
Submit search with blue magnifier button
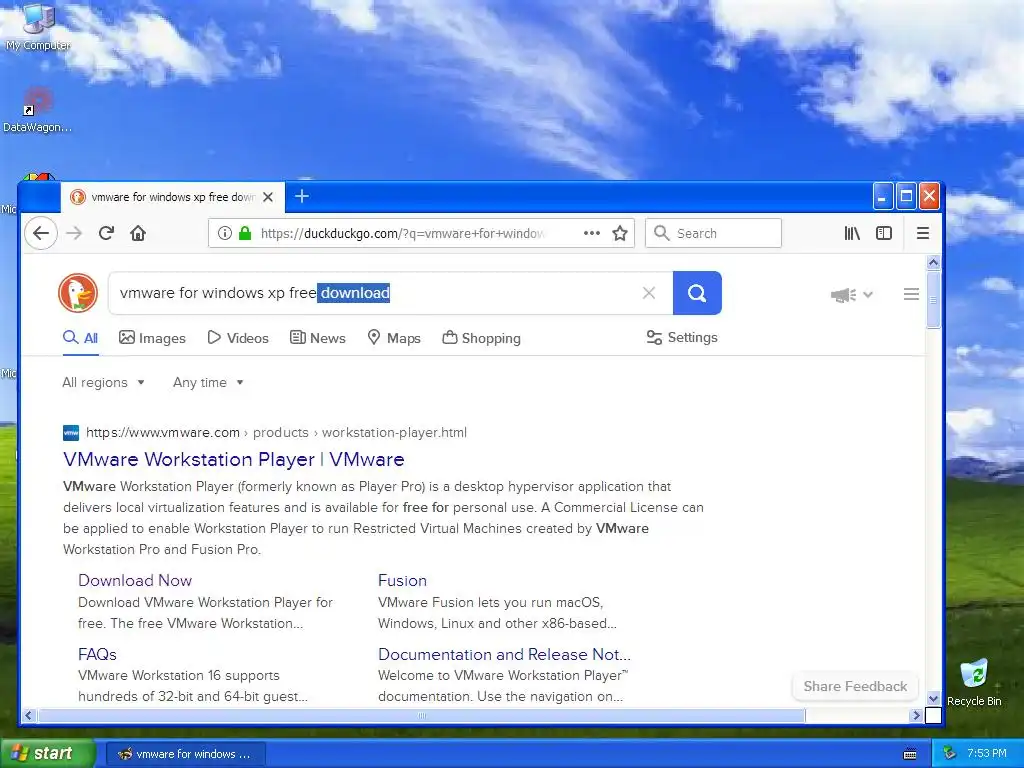click(697, 293)
